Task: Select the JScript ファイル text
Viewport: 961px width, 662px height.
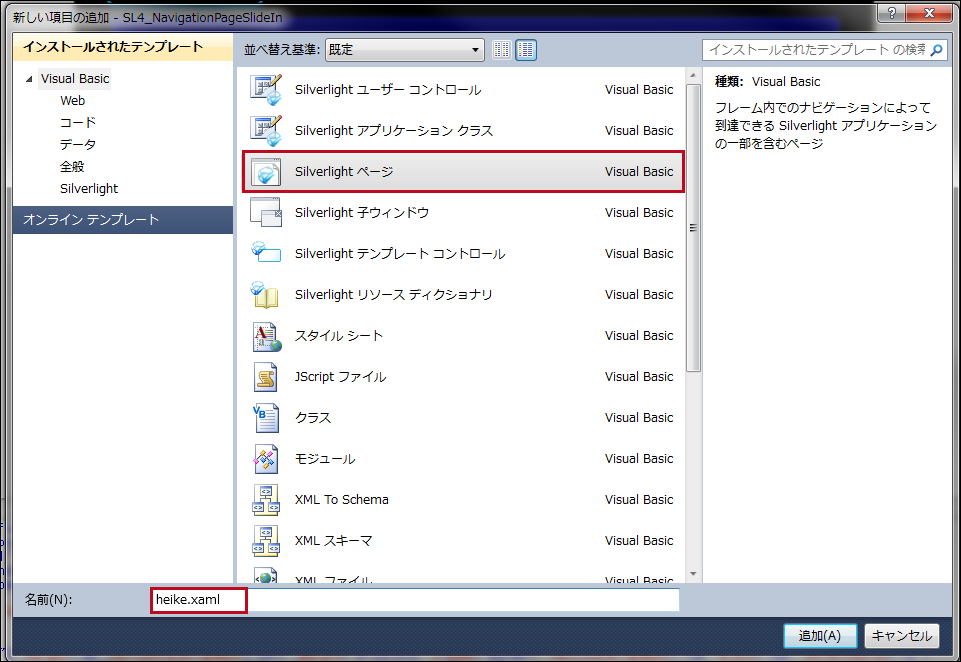Action: coord(340,377)
